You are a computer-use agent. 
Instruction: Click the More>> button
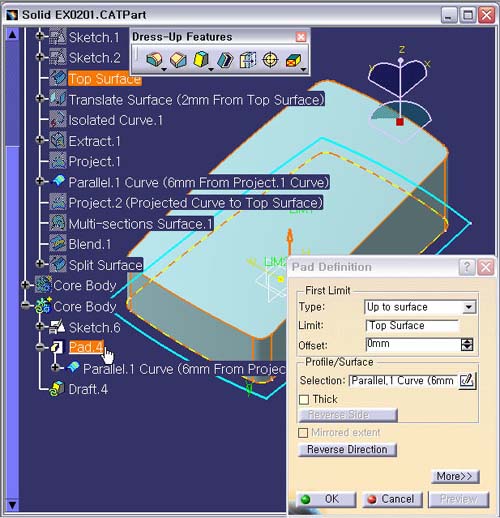(455, 476)
